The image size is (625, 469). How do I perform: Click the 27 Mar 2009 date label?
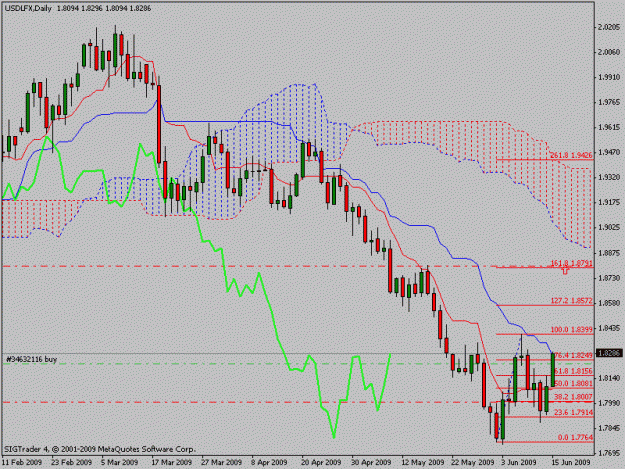click(222, 463)
